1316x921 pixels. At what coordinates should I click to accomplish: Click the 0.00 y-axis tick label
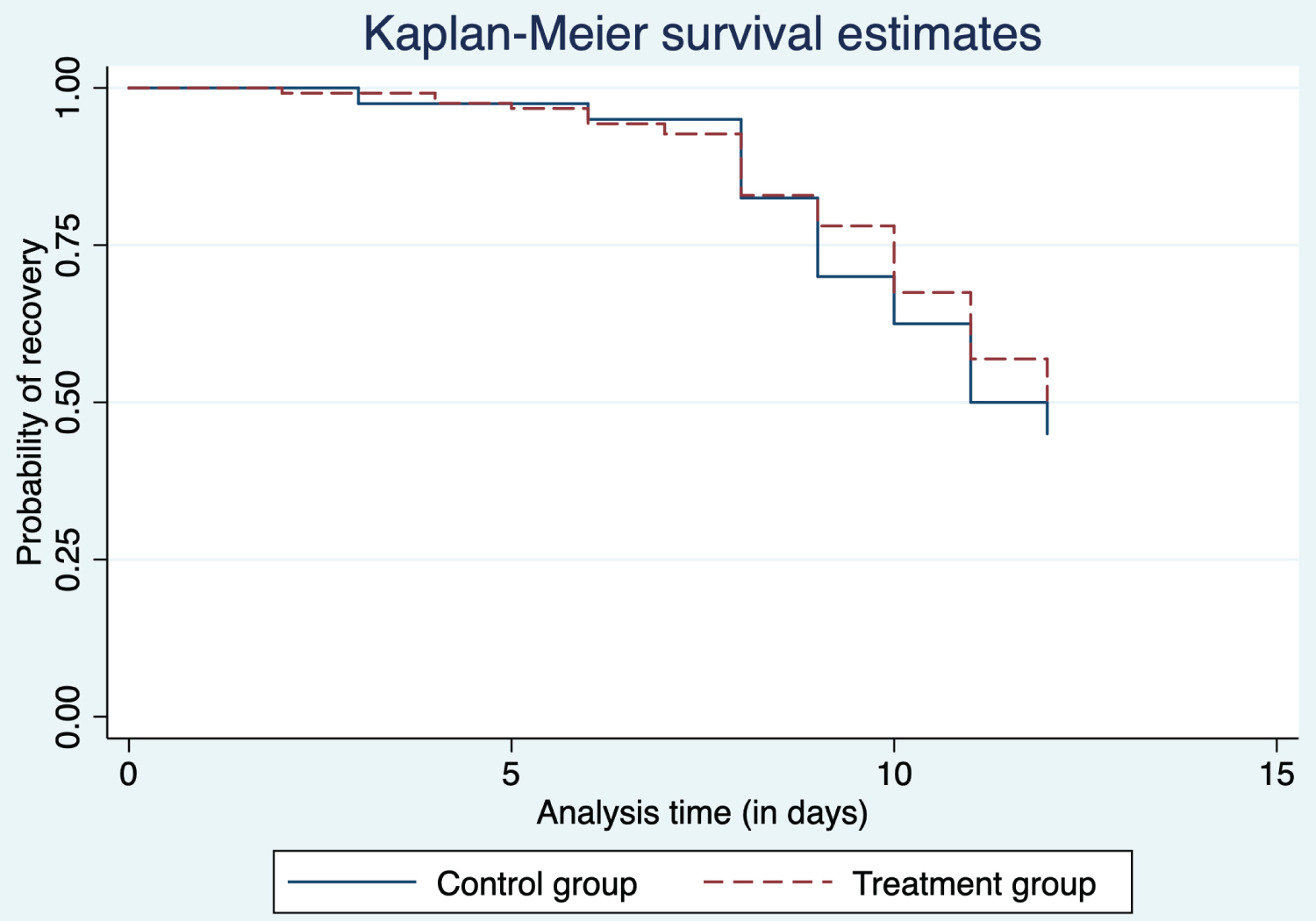(x=68, y=717)
